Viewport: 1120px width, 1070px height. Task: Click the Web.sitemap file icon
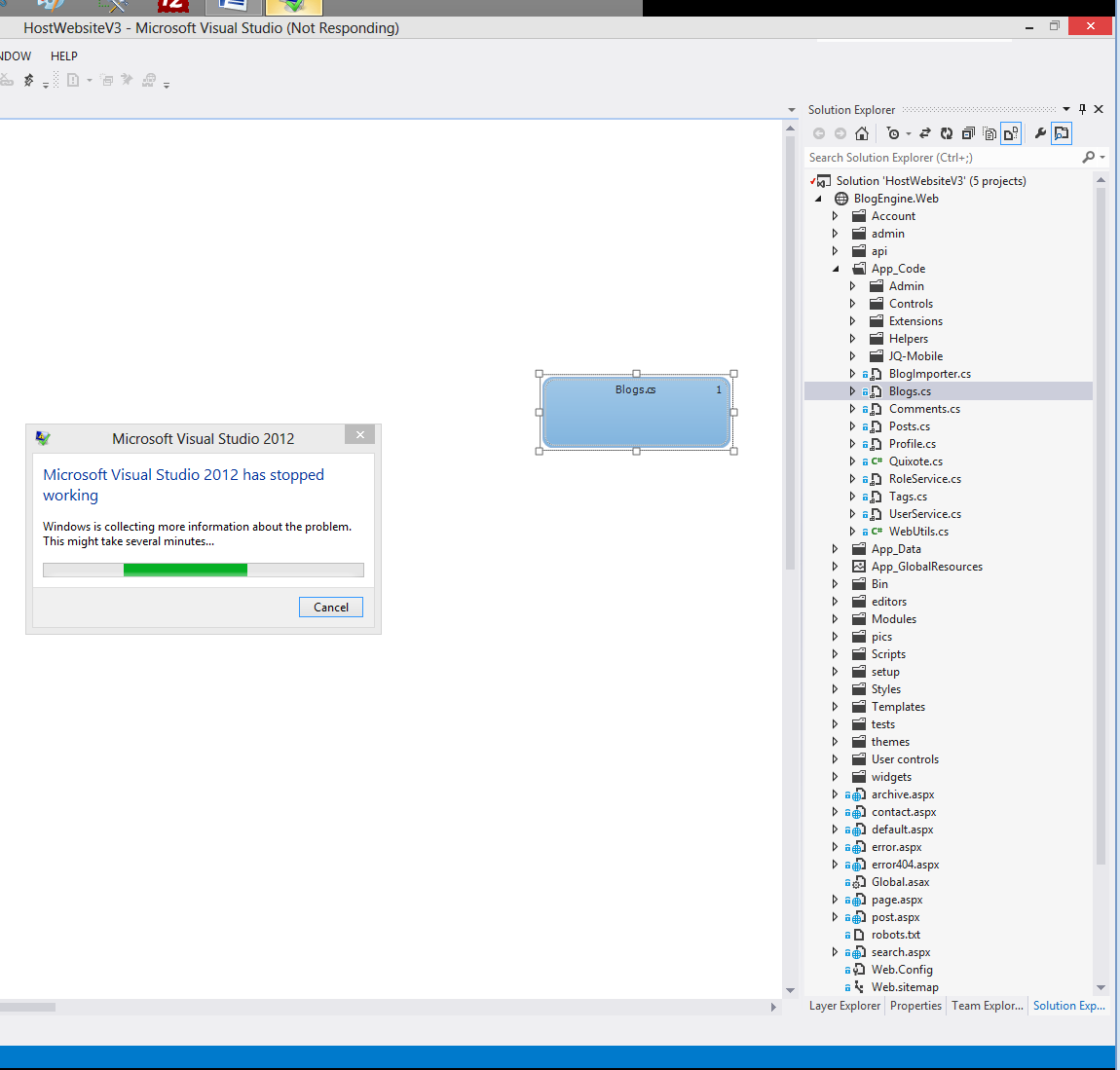coord(859,987)
